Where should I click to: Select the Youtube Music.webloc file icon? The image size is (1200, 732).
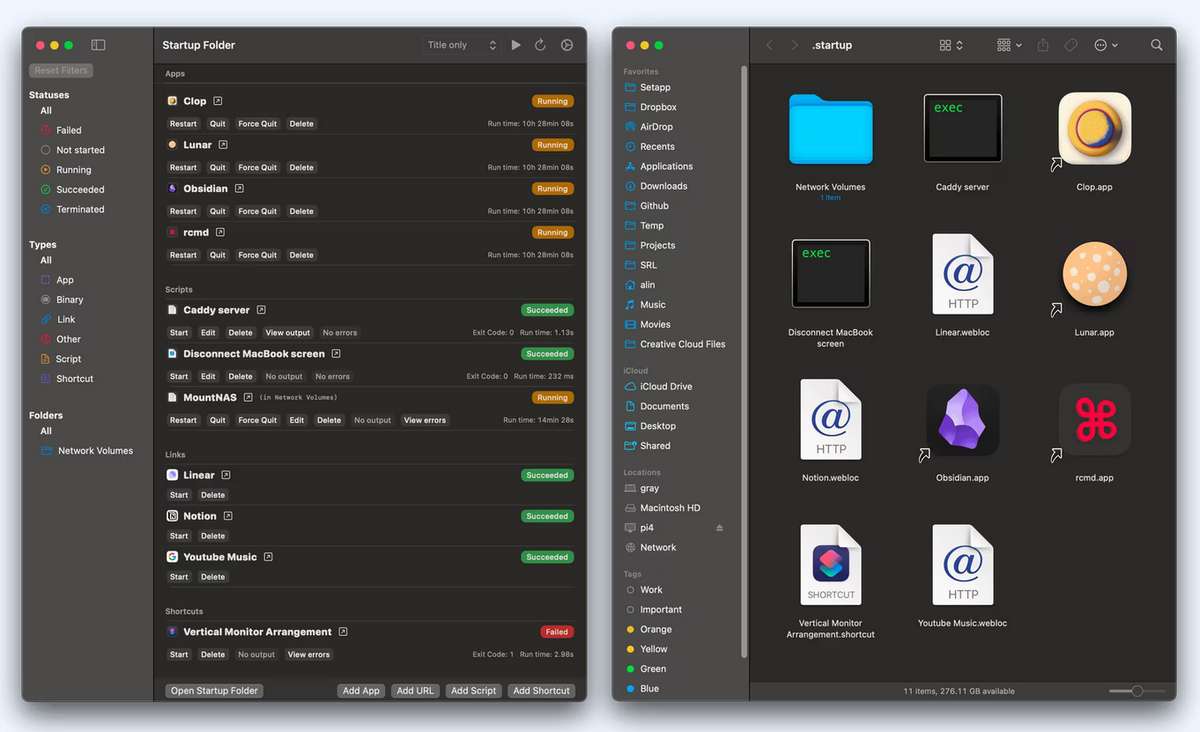[962, 564]
